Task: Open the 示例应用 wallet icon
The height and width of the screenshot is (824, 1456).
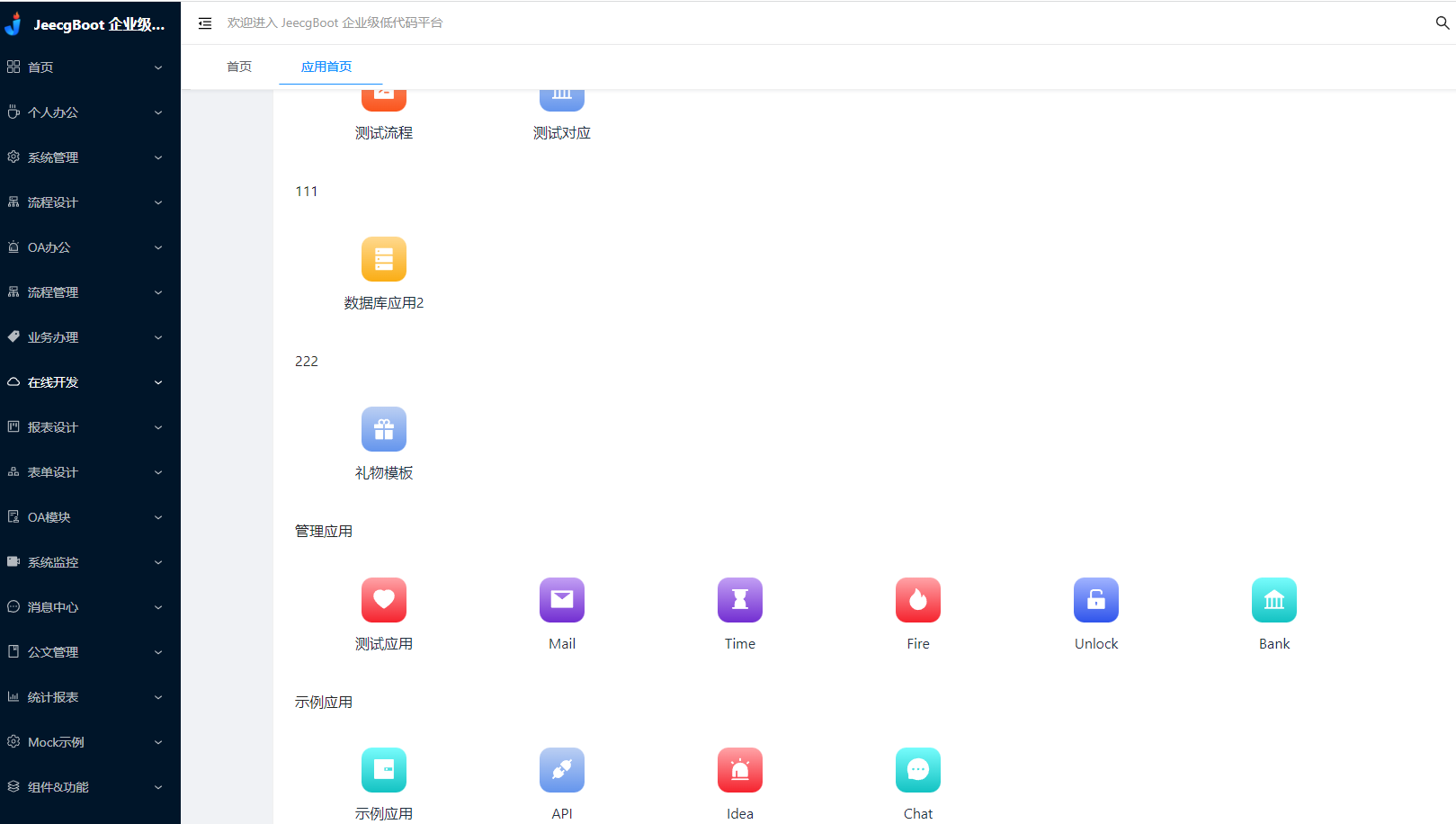Action: (384, 770)
